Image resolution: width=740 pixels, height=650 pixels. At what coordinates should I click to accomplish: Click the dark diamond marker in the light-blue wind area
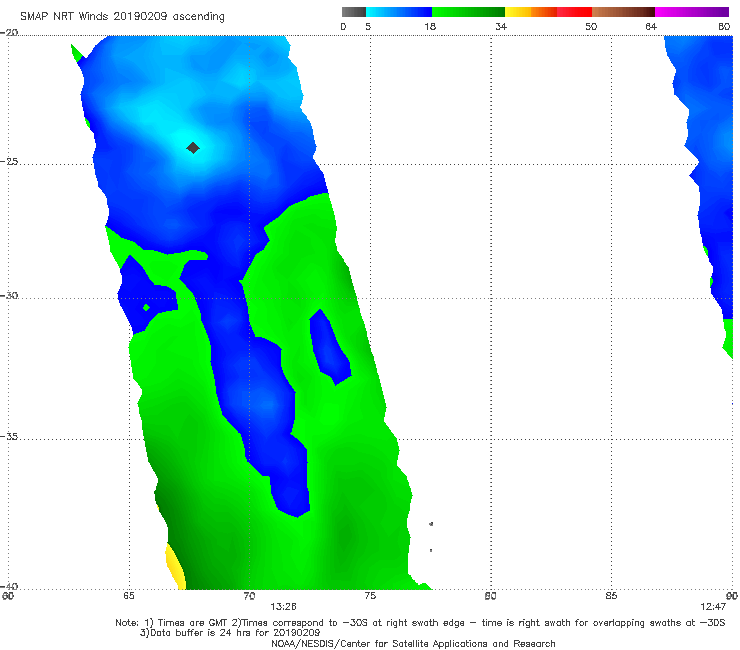[193, 148]
